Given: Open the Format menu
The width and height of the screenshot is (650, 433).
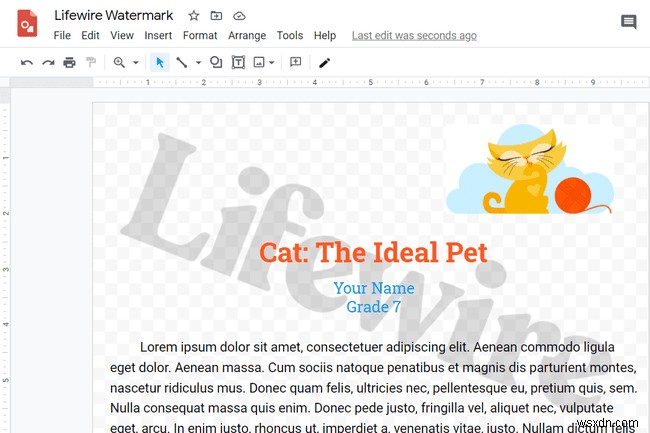Looking at the screenshot, I should coord(200,36).
